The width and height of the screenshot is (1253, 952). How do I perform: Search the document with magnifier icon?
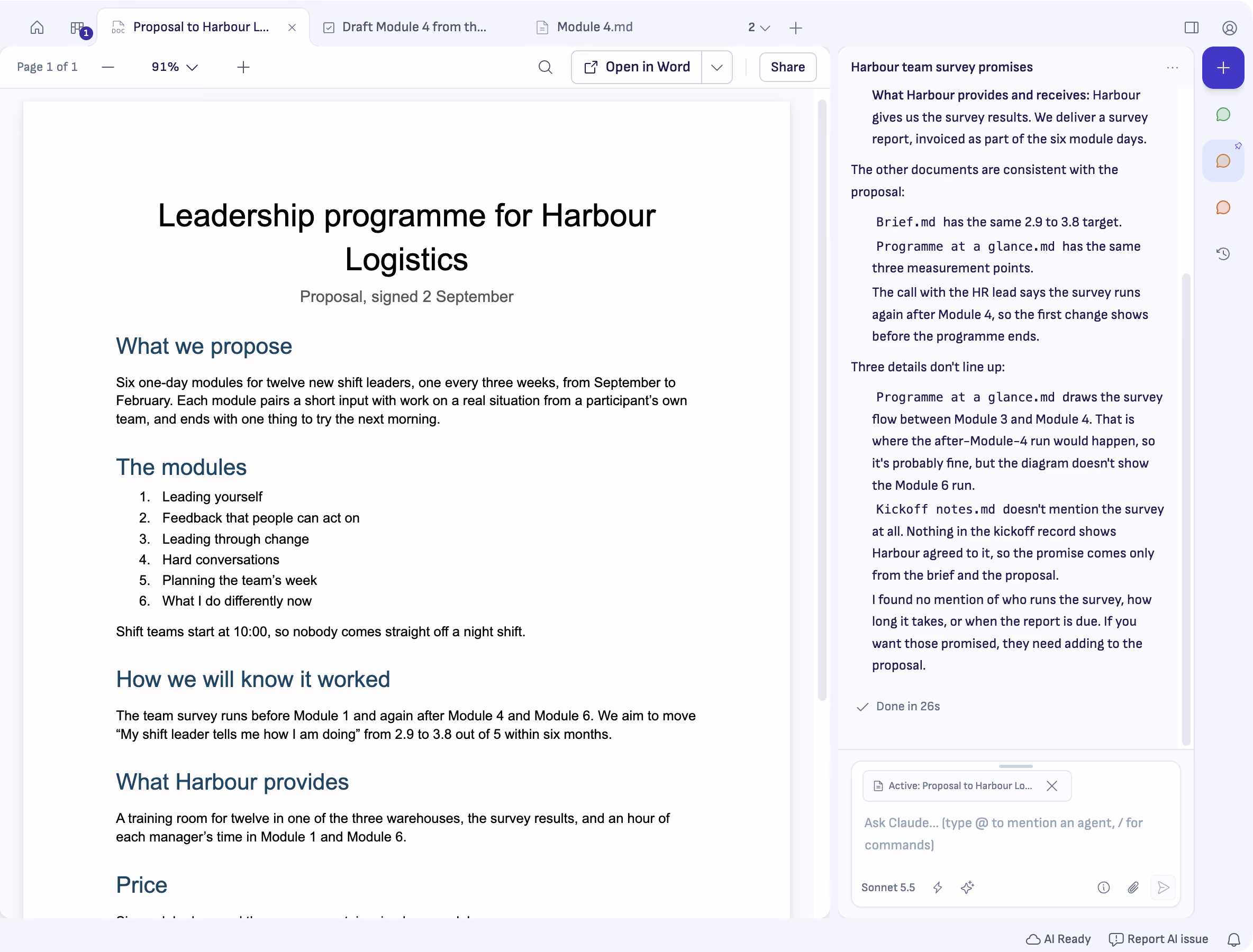(x=546, y=67)
